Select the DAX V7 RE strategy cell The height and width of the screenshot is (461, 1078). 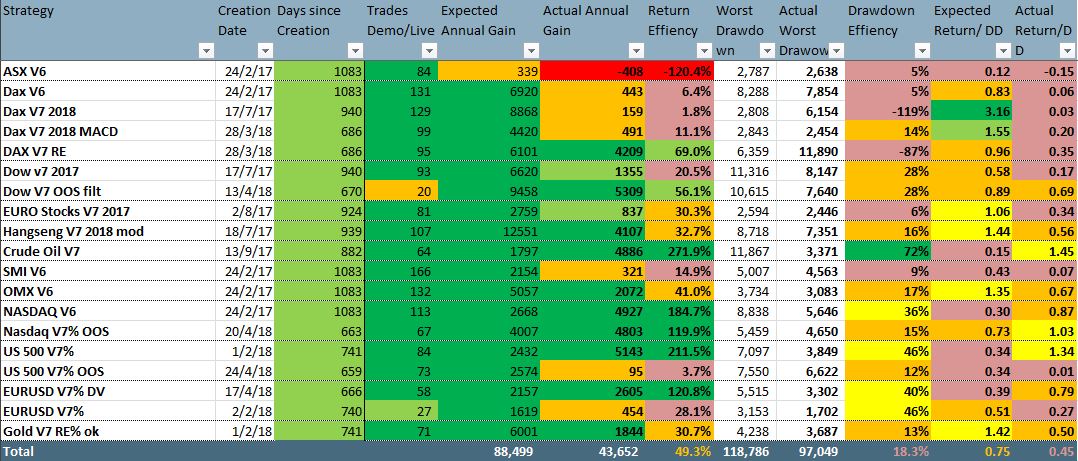coord(107,151)
